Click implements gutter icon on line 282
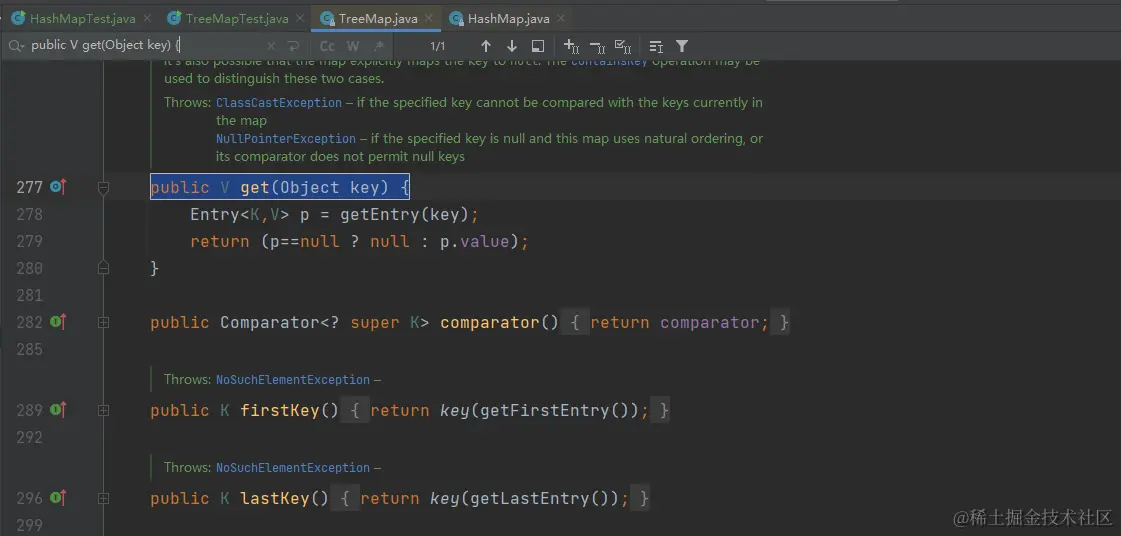The height and width of the screenshot is (536, 1121). [58, 322]
